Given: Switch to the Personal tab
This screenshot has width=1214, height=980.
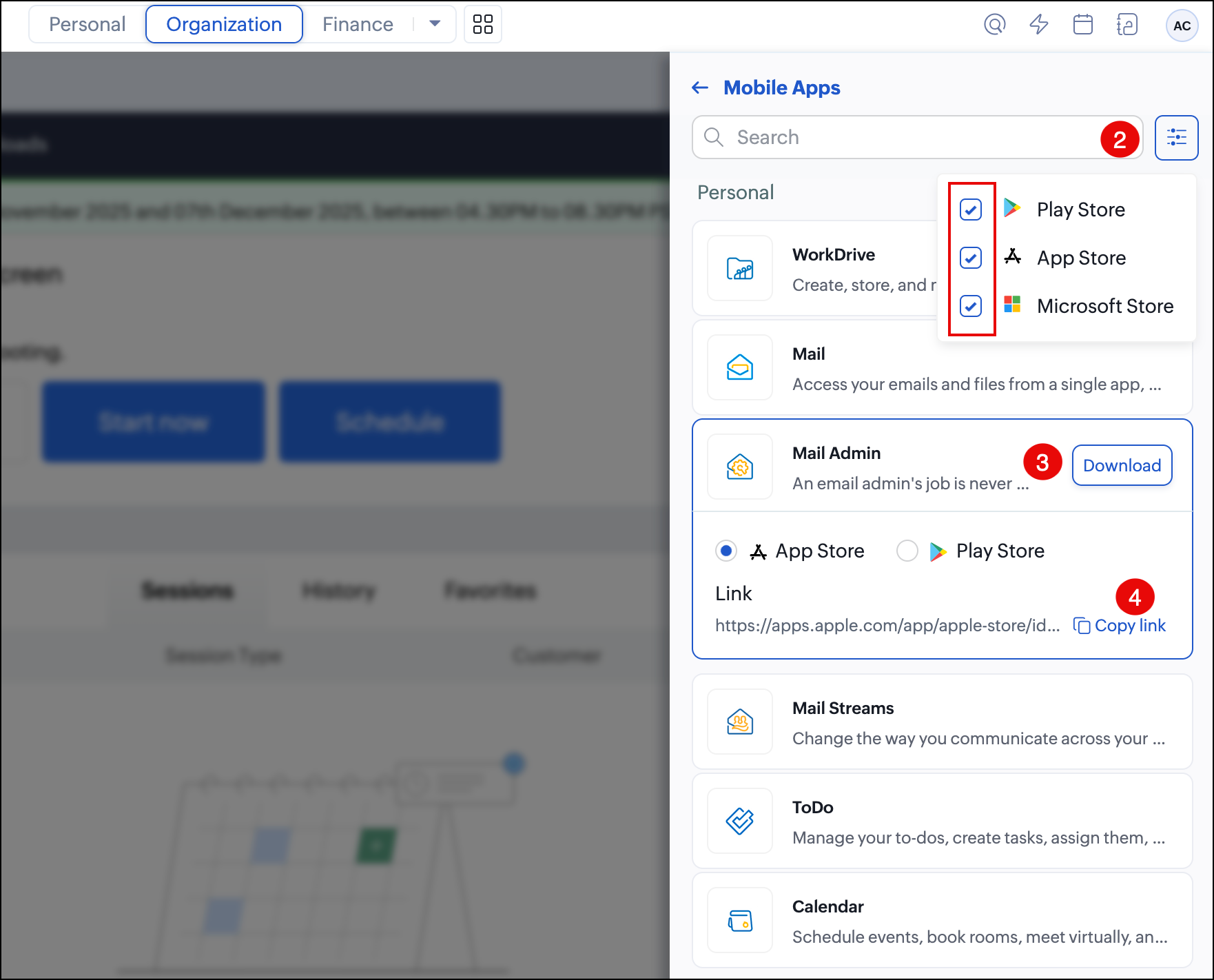Looking at the screenshot, I should point(88,24).
